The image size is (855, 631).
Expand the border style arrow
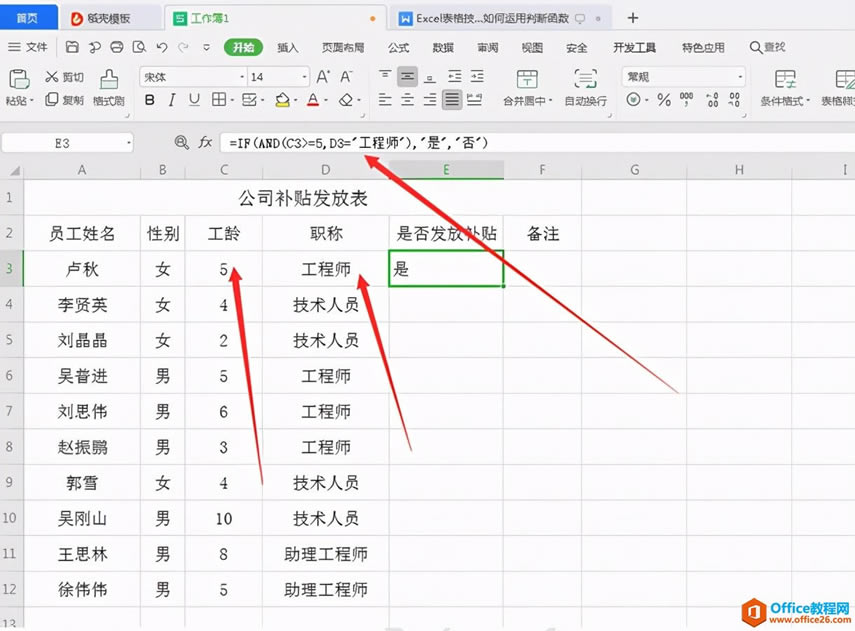(232, 100)
